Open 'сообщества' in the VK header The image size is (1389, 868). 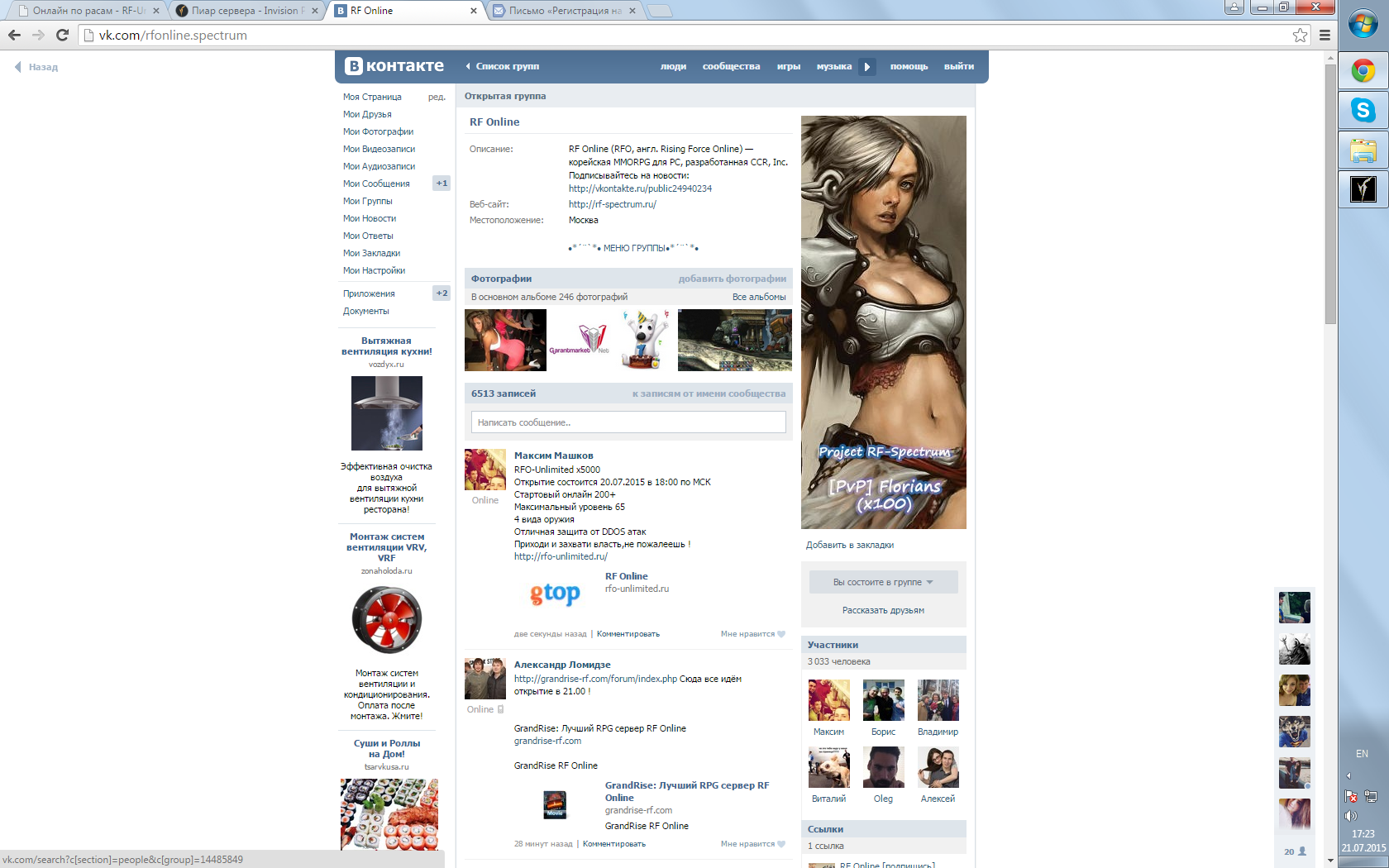[731, 66]
